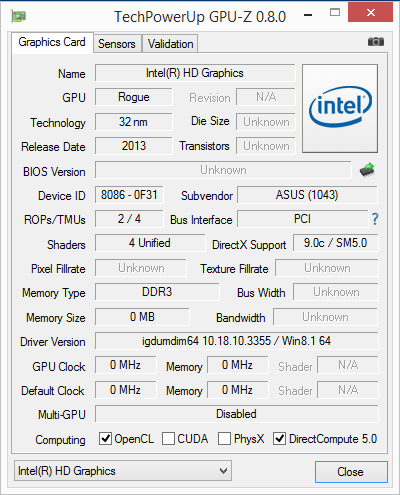Click the GPU-Z app icon in title bar
Screen dimensions: 400x495
point(19,16)
